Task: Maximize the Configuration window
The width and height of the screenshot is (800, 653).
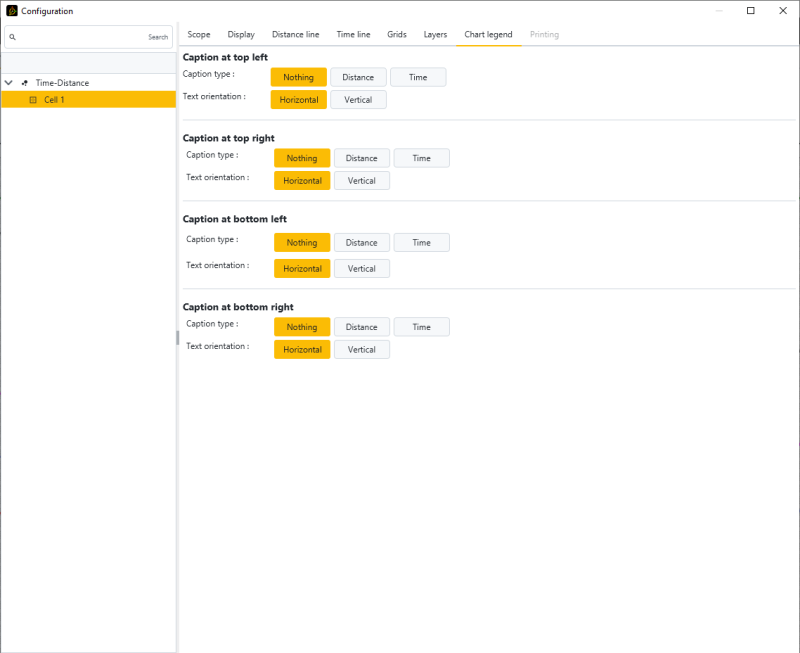Action: click(751, 11)
